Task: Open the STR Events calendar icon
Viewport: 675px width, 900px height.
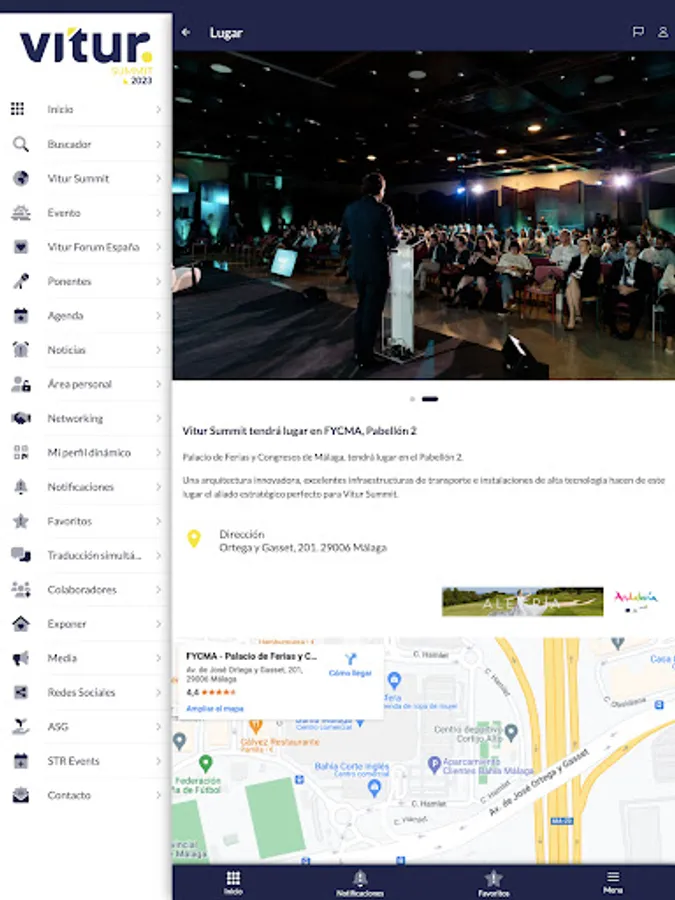Action: (x=21, y=761)
